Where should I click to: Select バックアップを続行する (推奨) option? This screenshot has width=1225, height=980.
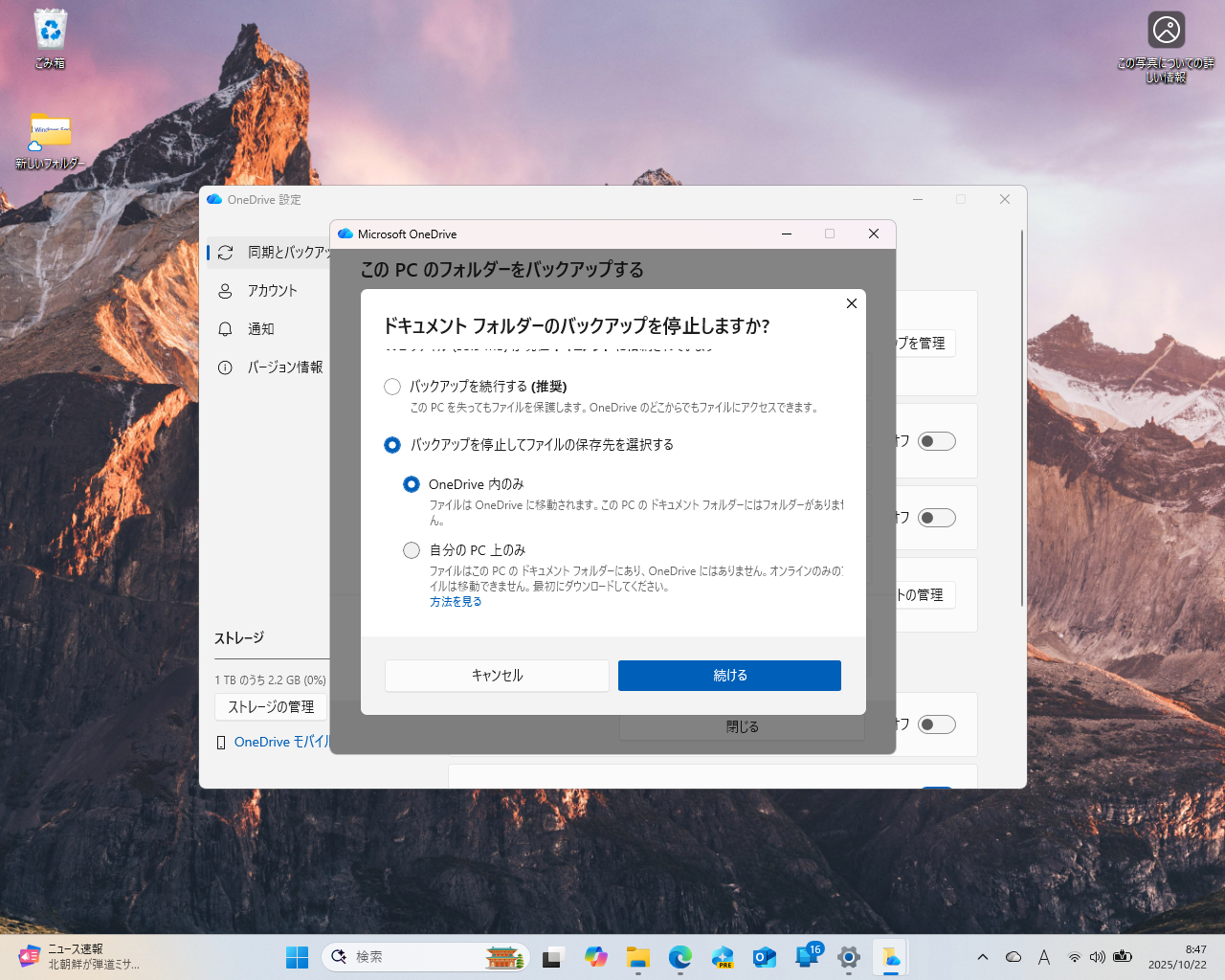(x=392, y=387)
